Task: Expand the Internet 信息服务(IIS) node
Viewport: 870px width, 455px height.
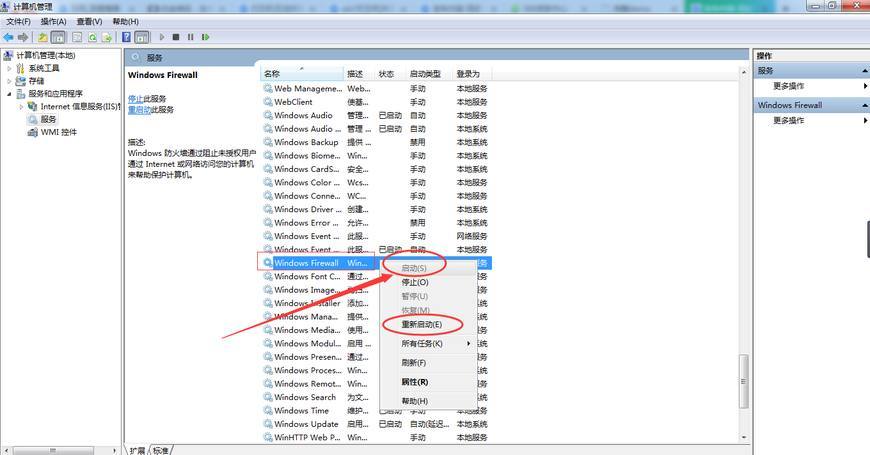Action: (21, 106)
